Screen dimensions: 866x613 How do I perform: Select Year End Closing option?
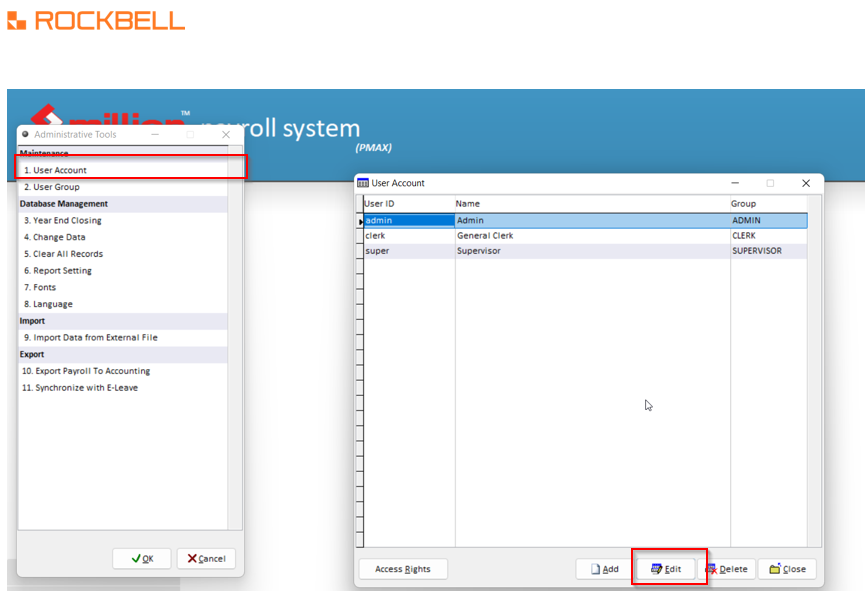tap(123, 220)
